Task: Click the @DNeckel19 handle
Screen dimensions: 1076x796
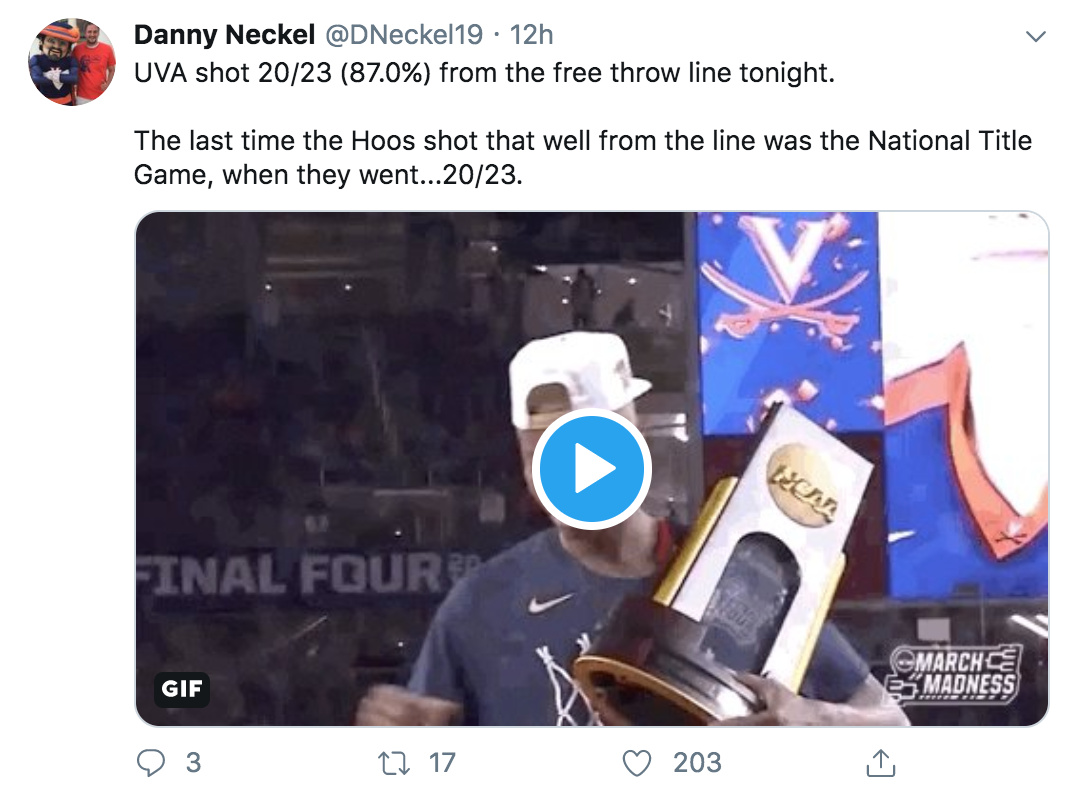Action: pyautogui.click(x=403, y=35)
